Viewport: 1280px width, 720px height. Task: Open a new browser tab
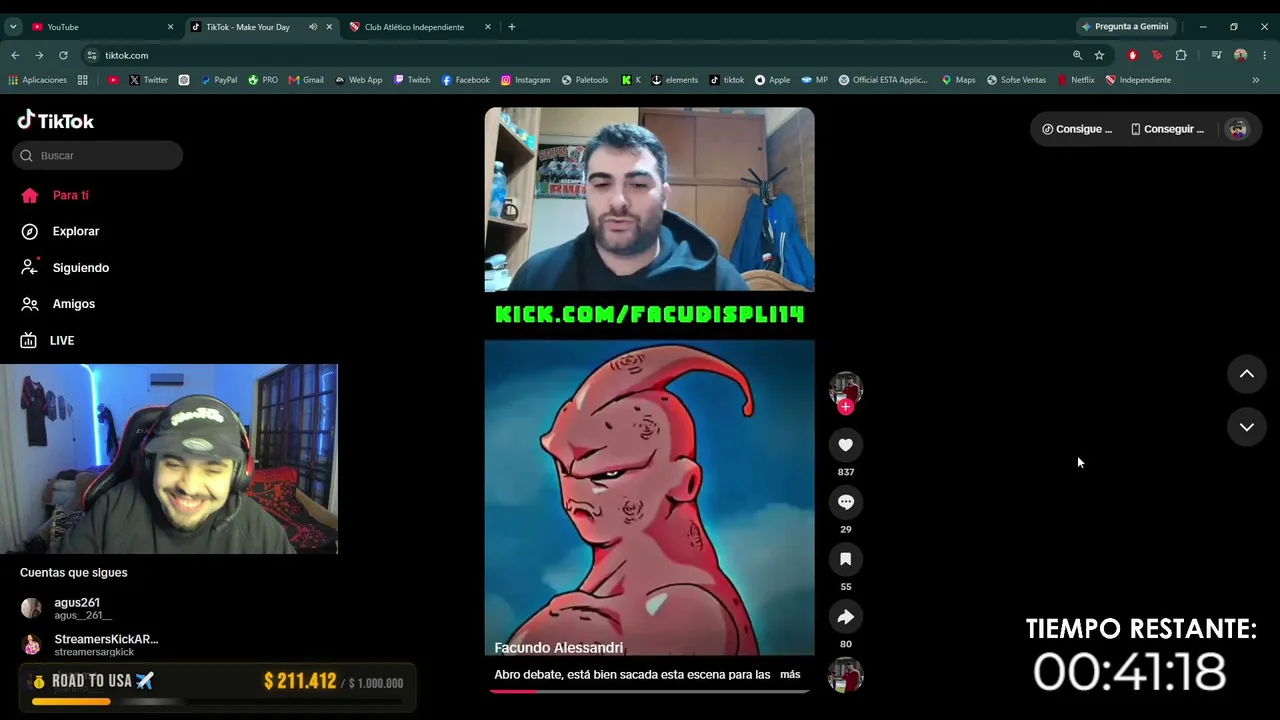(x=512, y=27)
